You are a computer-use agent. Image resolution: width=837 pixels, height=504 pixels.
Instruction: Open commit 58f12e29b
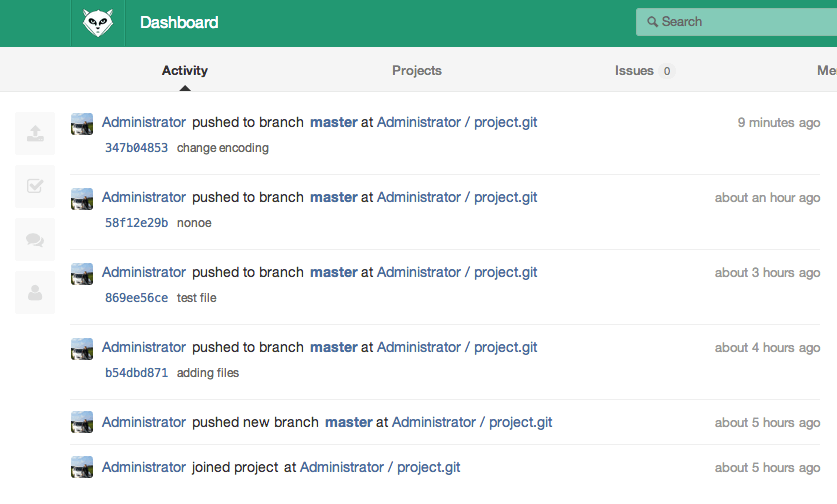point(136,223)
